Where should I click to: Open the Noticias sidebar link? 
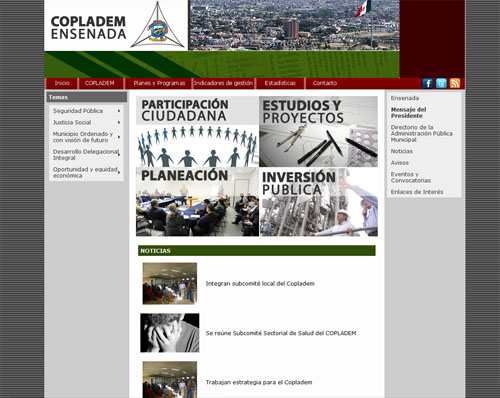click(402, 151)
